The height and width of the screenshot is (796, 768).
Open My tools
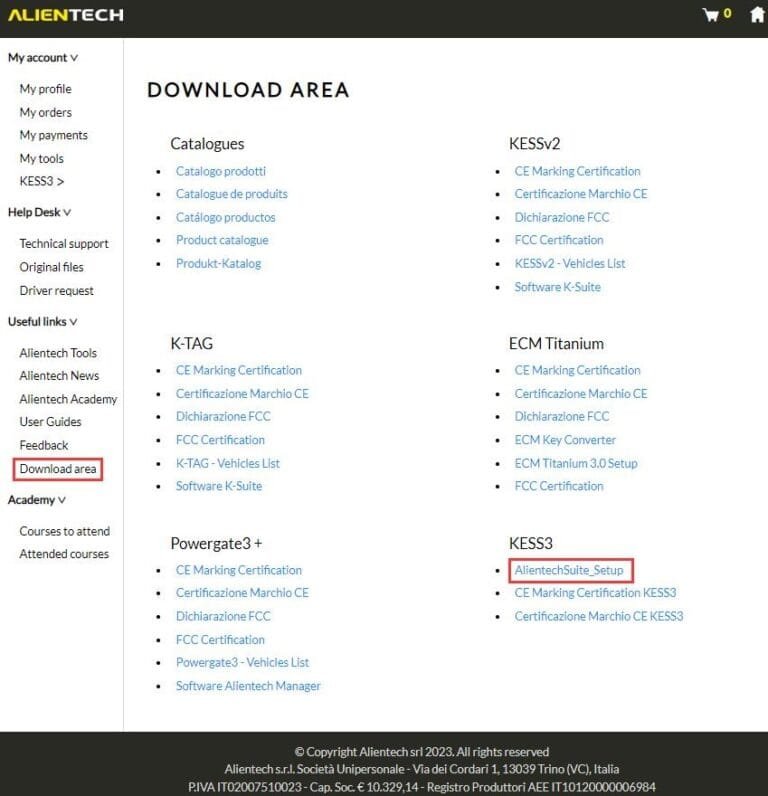[42, 158]
